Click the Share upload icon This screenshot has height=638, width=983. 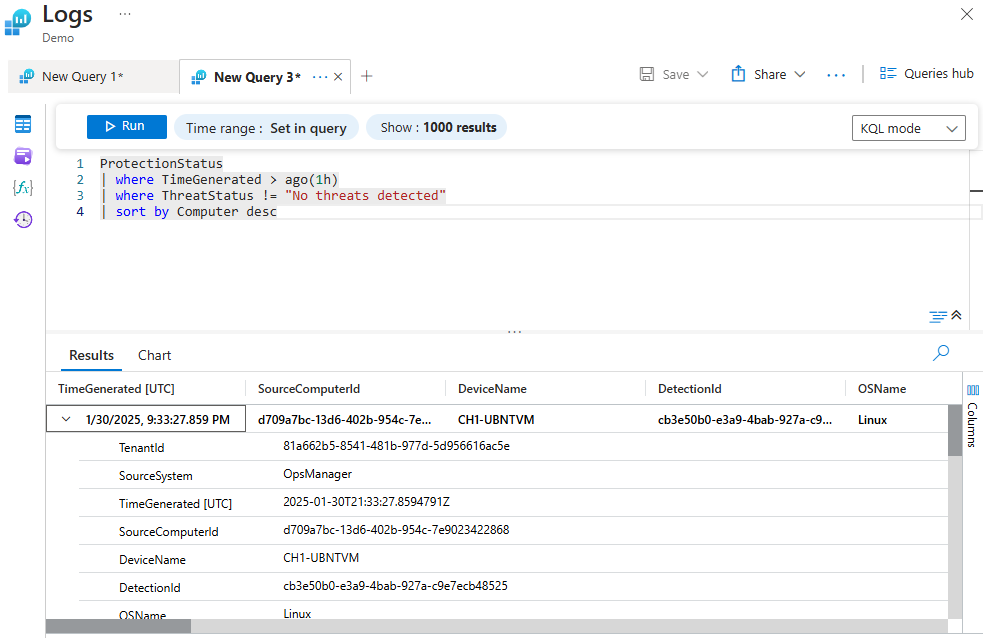[x=738, y=73]
